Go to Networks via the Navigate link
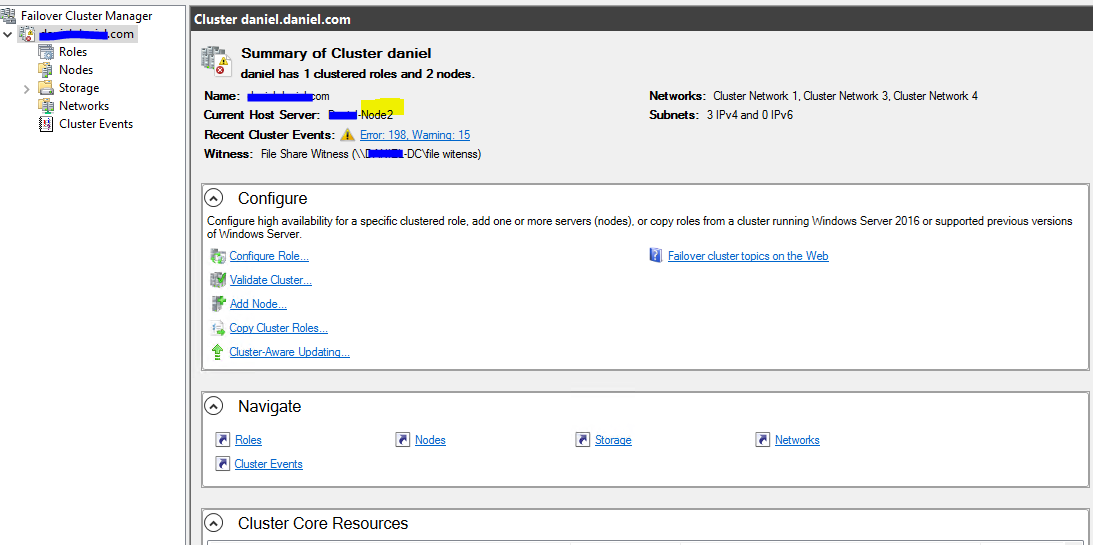The width and height of the screenshot is (1093, 545). pos(797,440)
